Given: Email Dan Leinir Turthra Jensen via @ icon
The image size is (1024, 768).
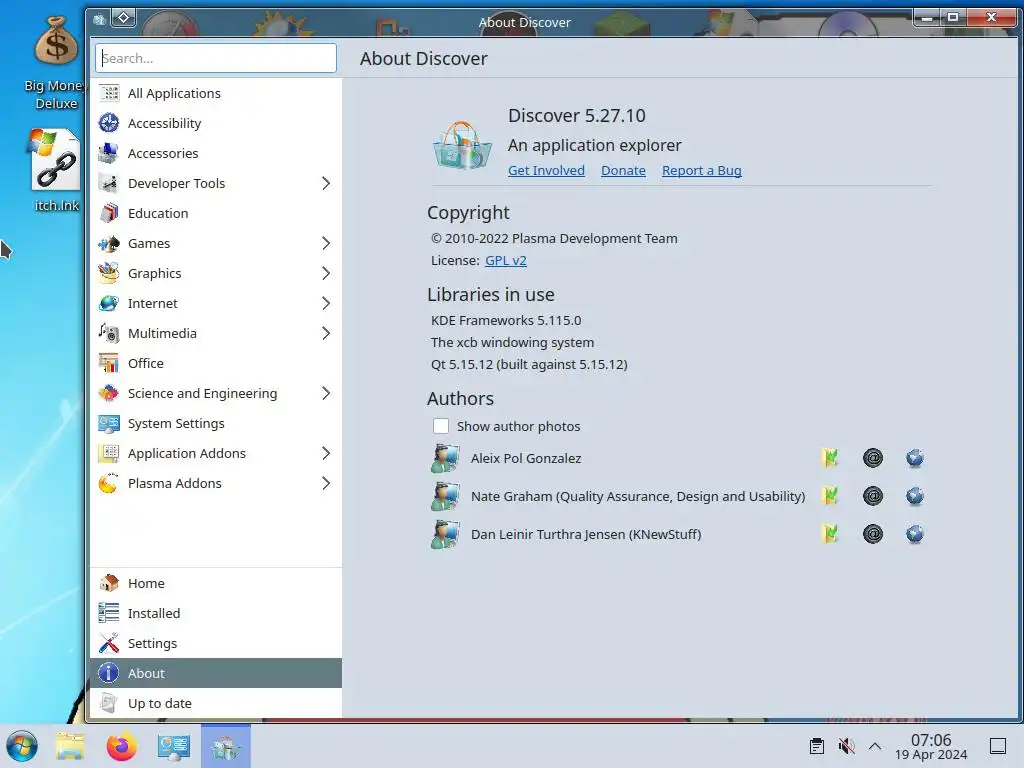Looking at the screenshot, I should point(872,534).
